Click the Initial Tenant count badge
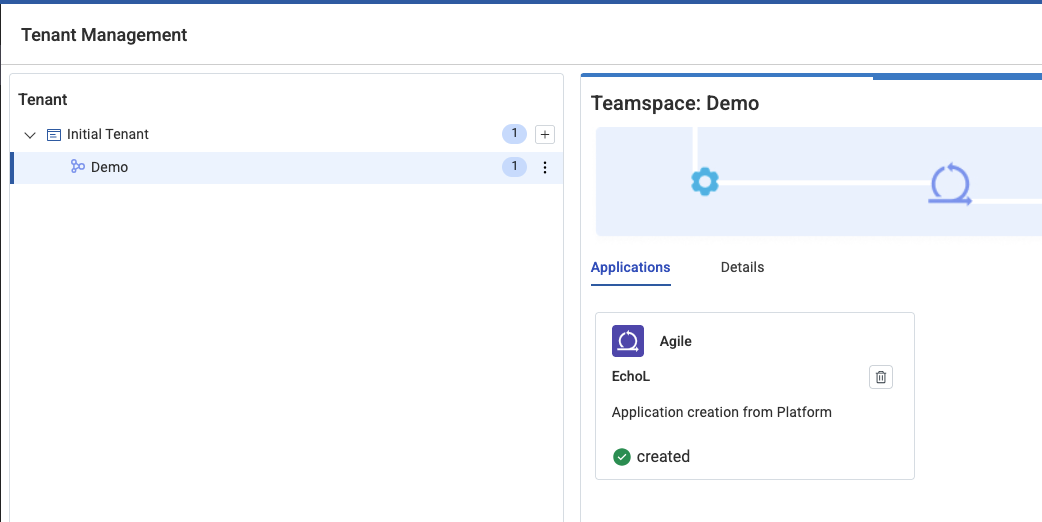Image resolution: width=1042 pixels, height=522 pixels. 514,134
